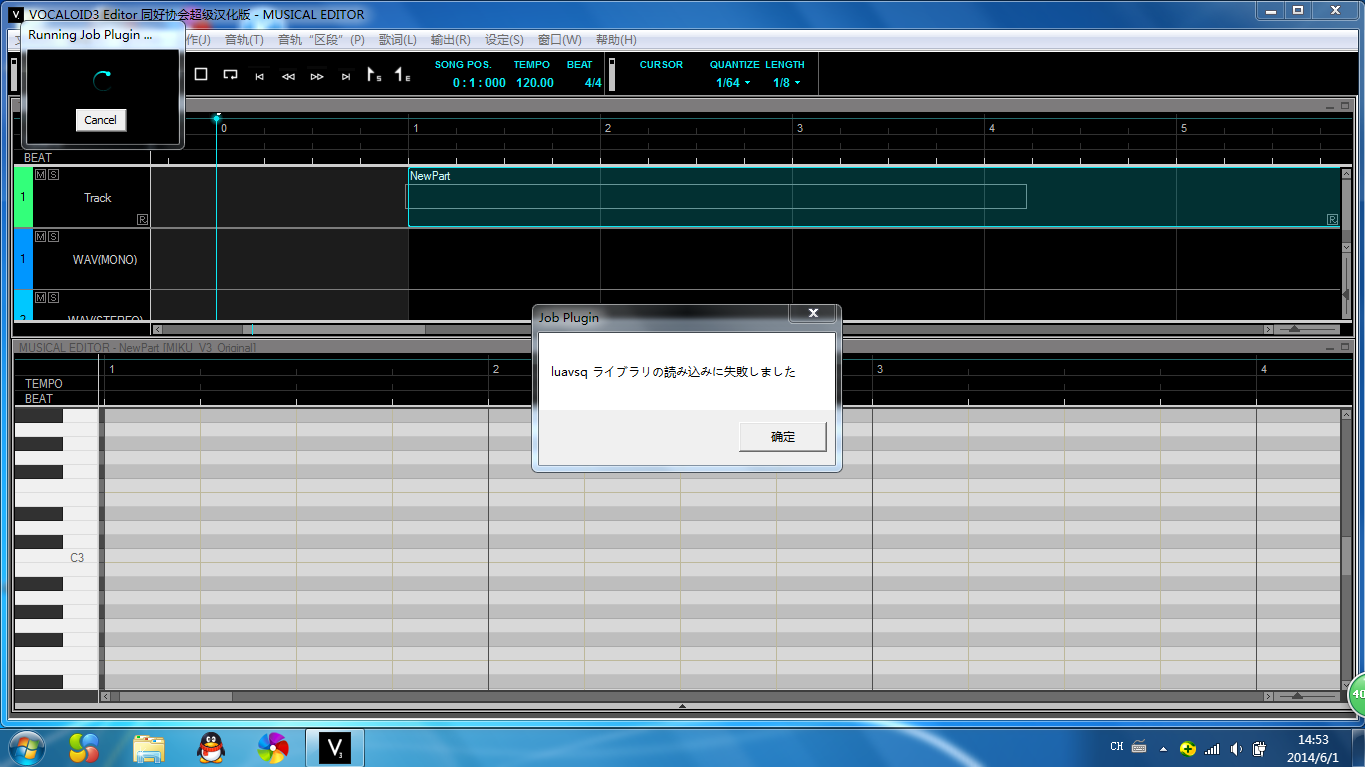Mute the WAV(MONO) track
Screen dimensions: 1365x767
(41, 237)
